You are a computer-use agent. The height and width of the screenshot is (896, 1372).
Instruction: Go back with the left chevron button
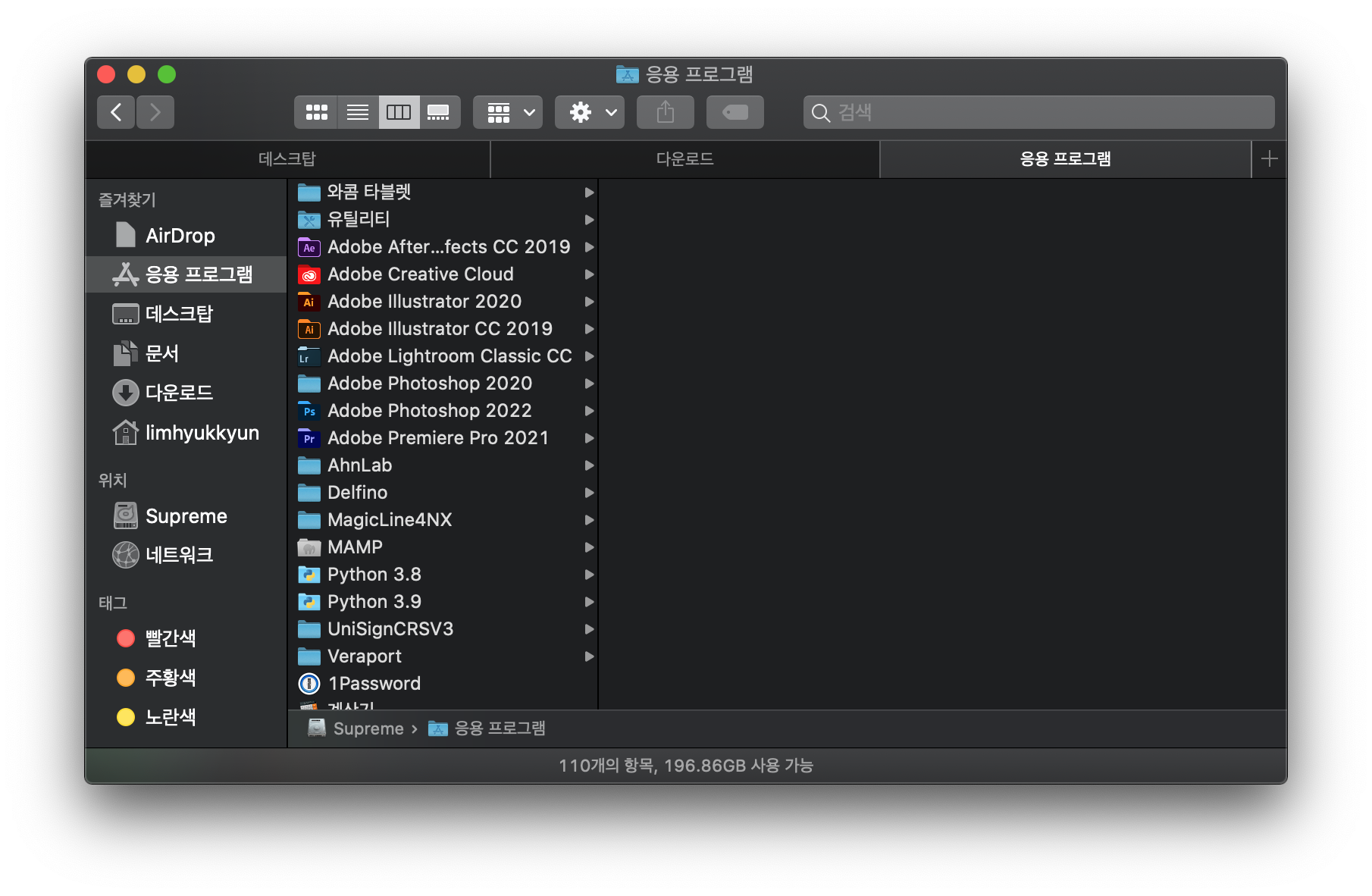pos(116,113)
